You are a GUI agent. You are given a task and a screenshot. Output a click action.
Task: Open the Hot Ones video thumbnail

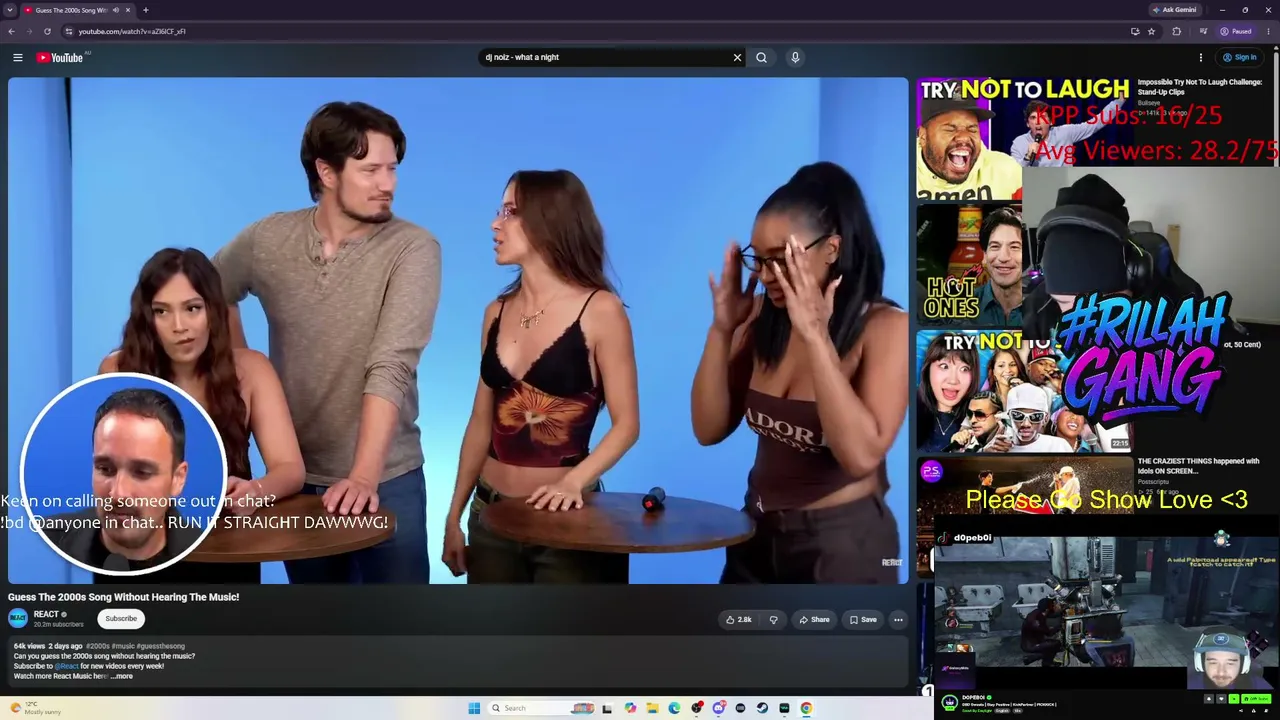(x=968, y=265)
